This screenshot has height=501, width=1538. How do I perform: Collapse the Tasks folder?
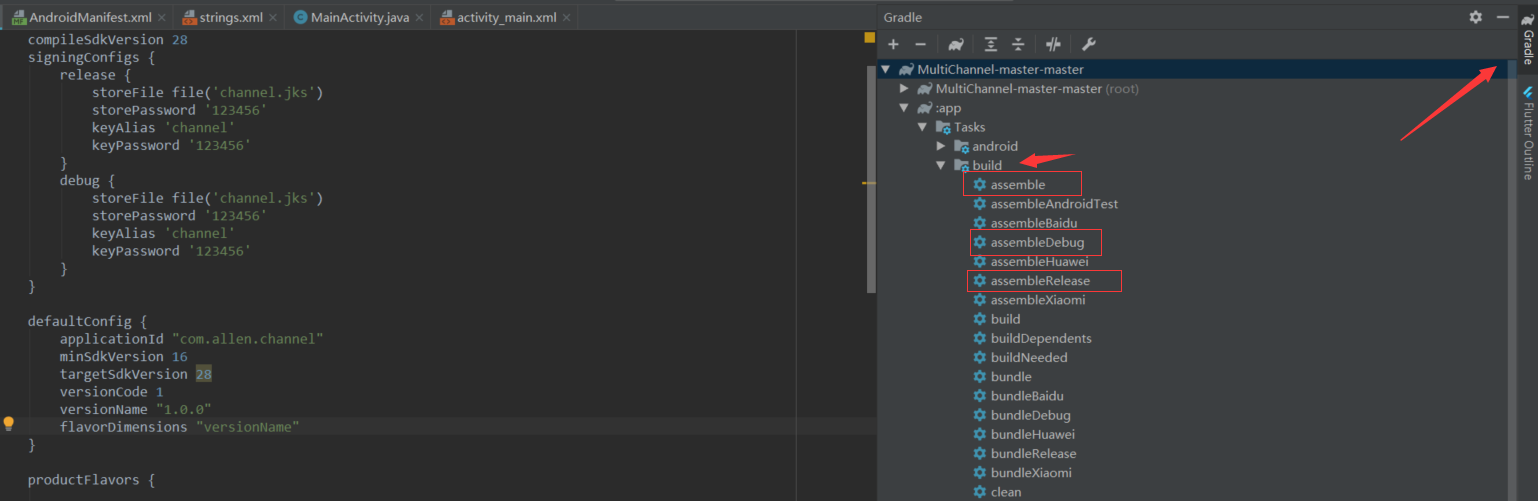922,127
